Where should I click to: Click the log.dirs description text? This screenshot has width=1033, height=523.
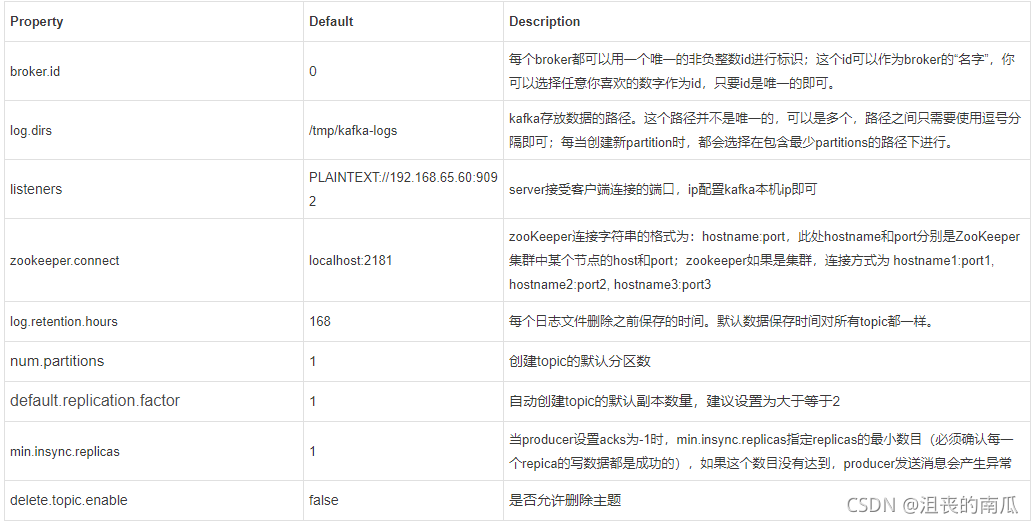(x=765, y=130)
